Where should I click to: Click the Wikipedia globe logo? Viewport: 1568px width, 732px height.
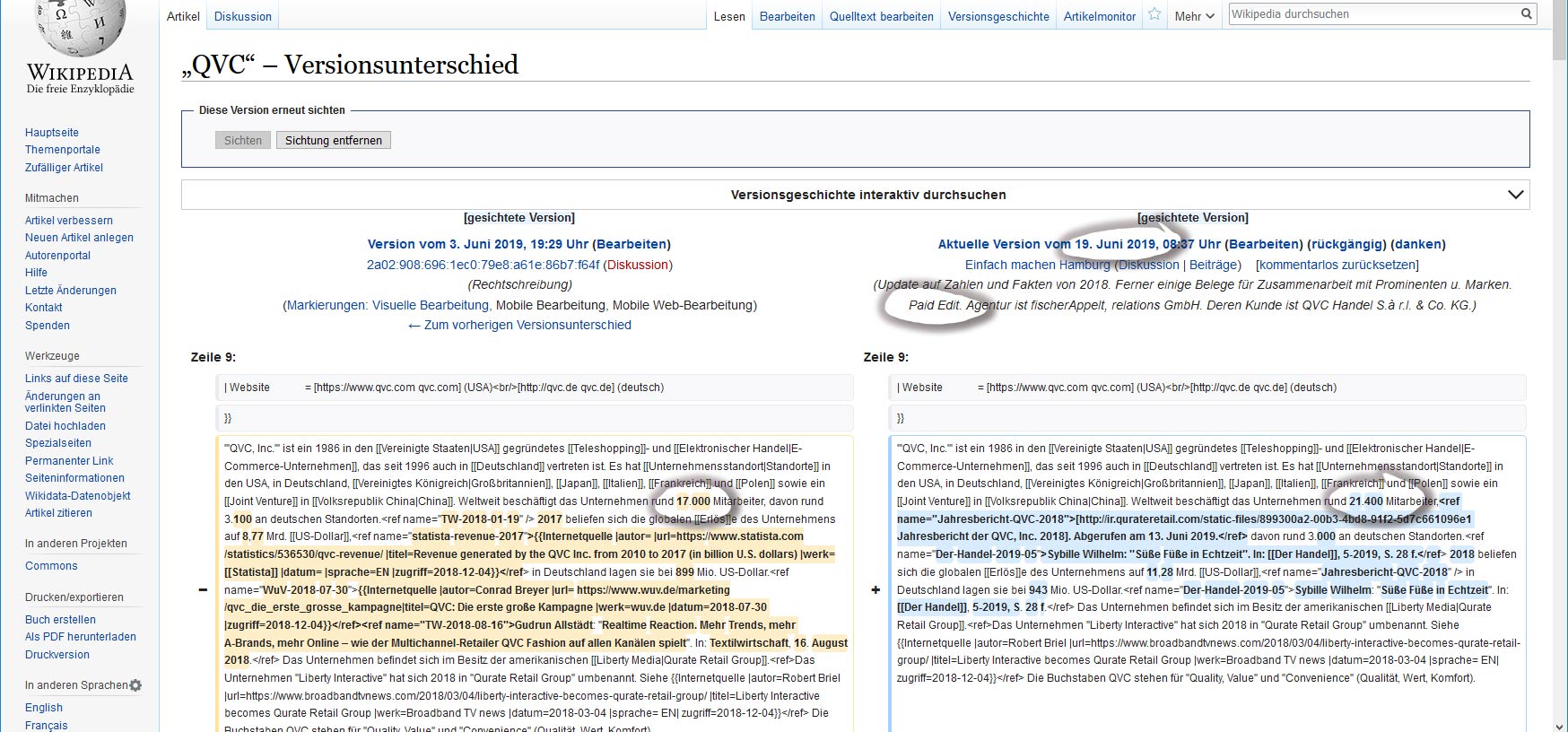80,27
